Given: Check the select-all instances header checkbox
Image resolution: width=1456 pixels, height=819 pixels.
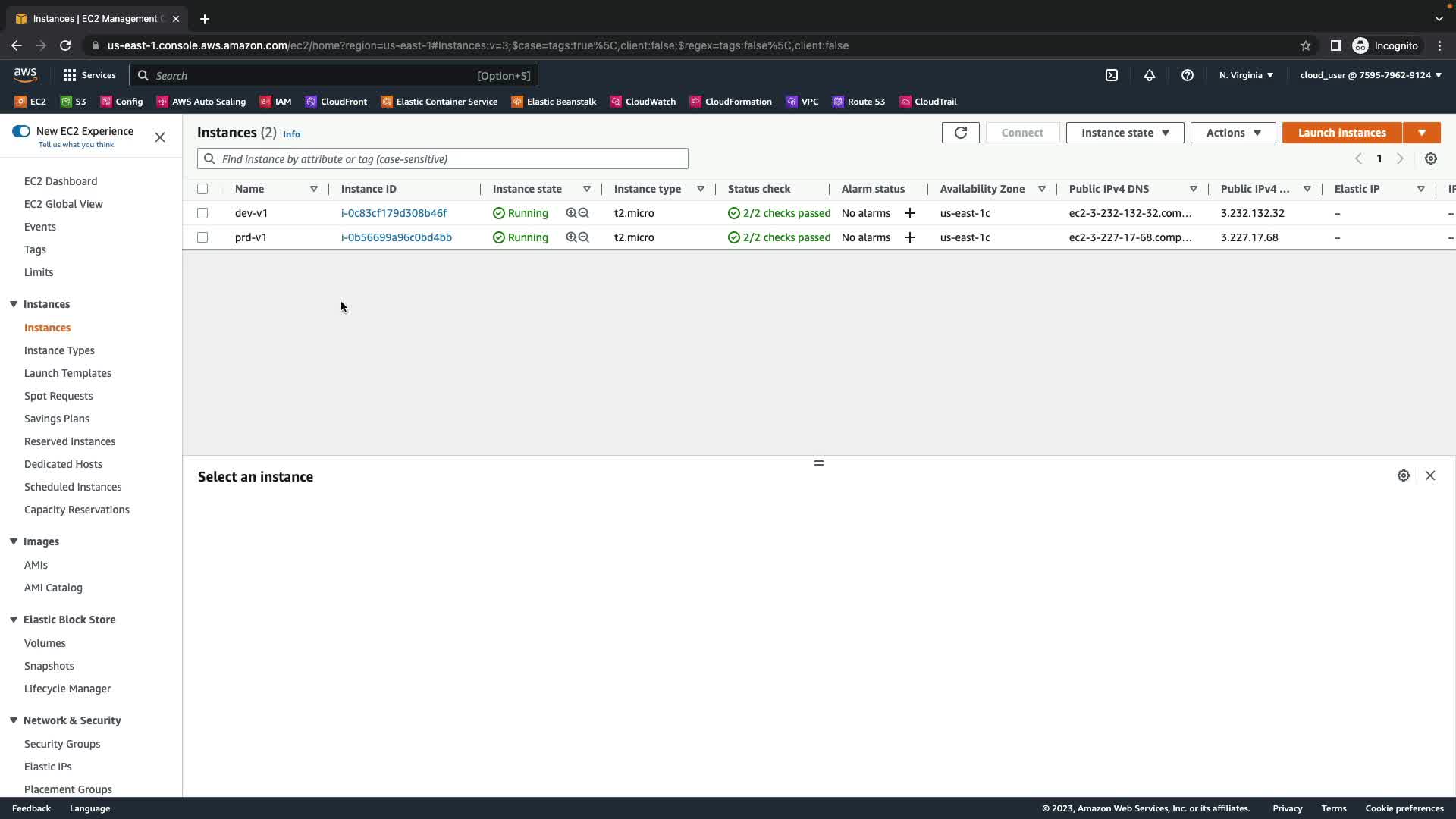Looking at the screenshot, I should (202, 189).
